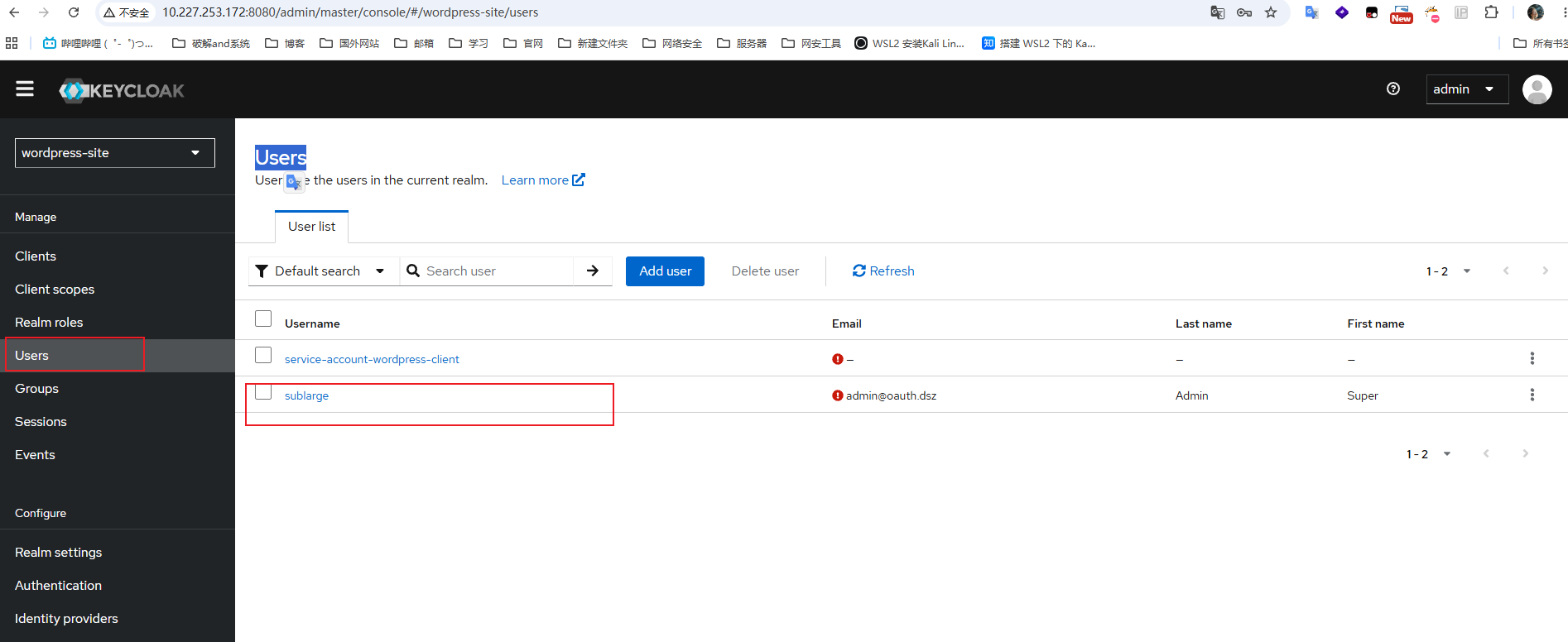Open the admin account dropdown

[x=1467, y=89]
